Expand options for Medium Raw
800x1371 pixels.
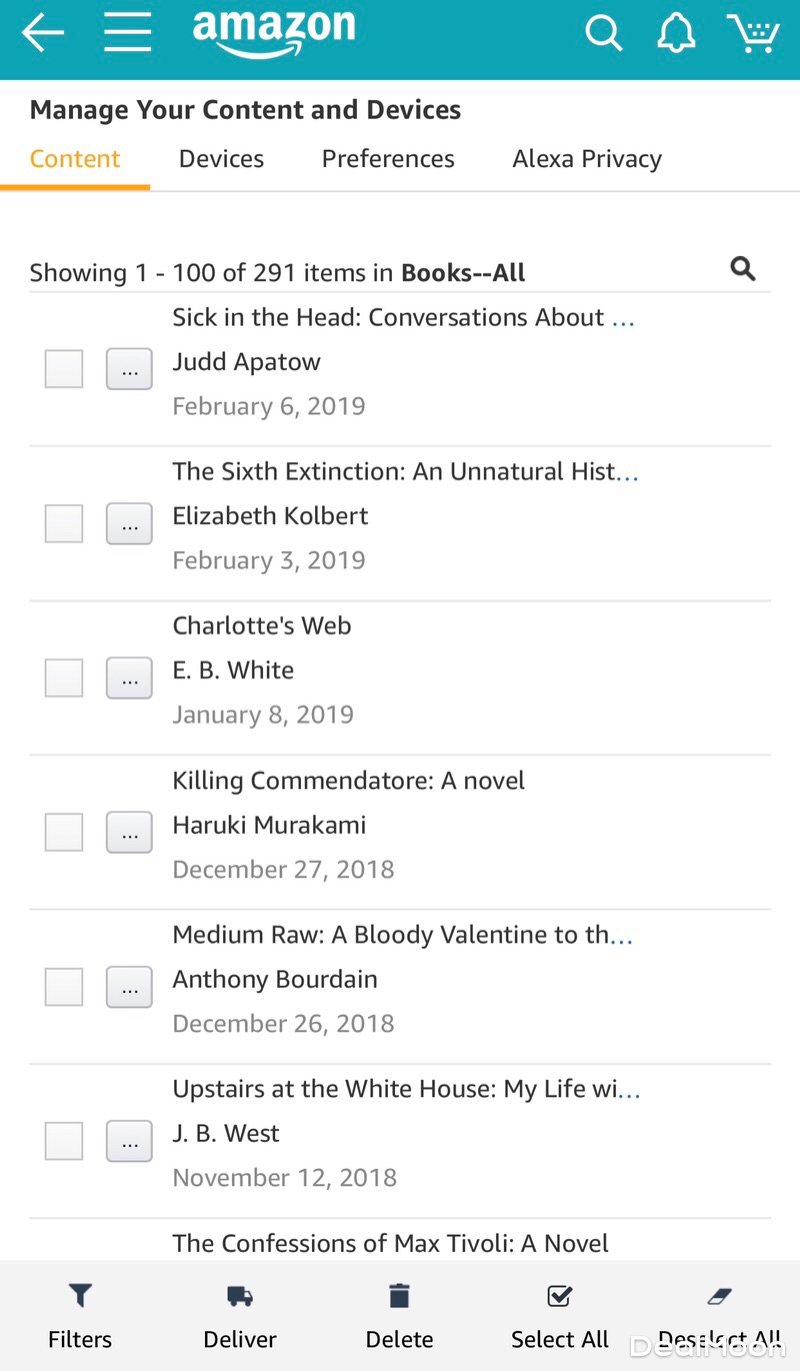click(x=129, y=987)
